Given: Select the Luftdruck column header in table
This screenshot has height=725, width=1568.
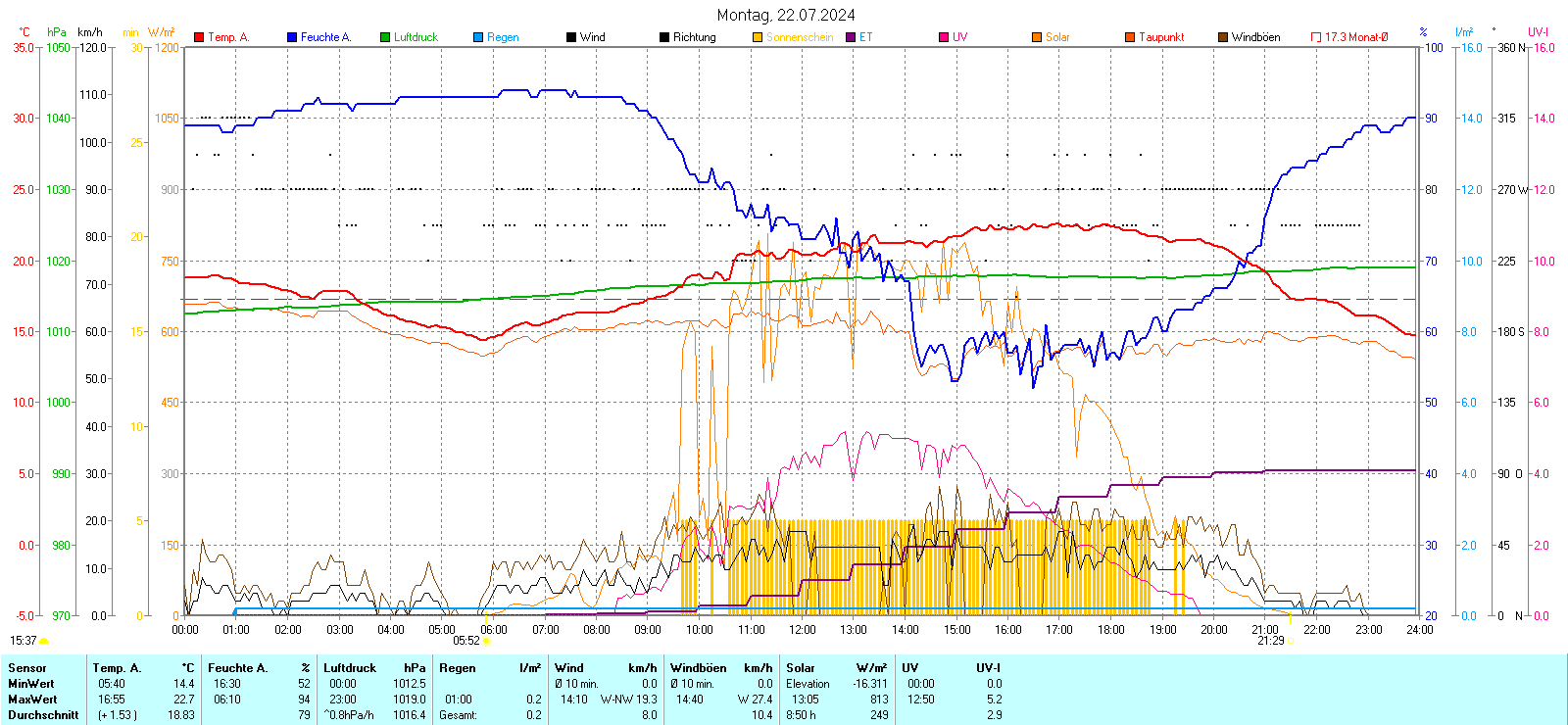Looking at the screenshot, I should 350,668.
